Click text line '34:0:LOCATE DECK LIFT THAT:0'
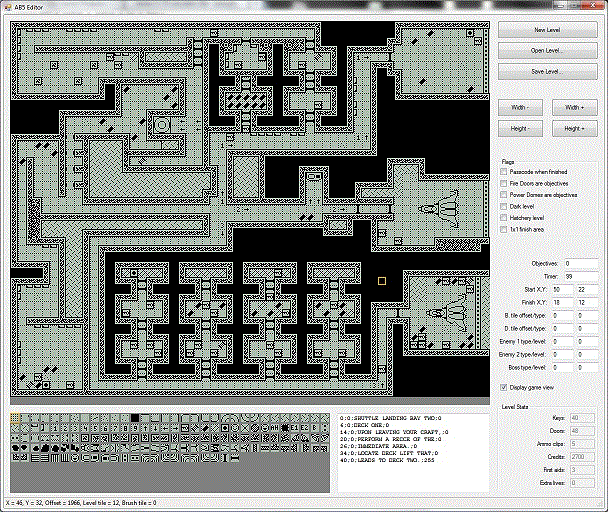Screen dimensions: 608x512 click(389, 453)
